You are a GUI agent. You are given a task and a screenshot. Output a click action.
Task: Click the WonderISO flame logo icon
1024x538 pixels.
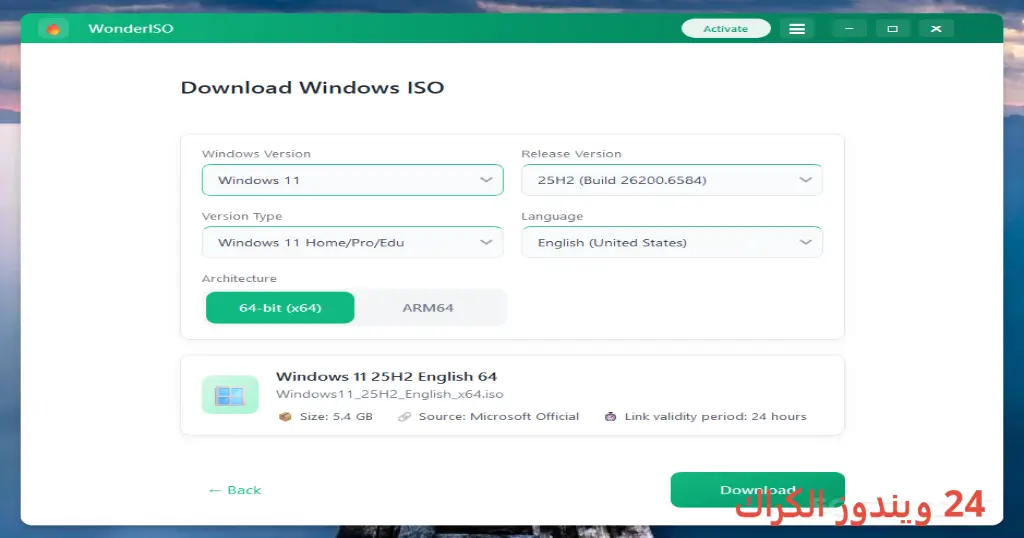pos(53,29)
